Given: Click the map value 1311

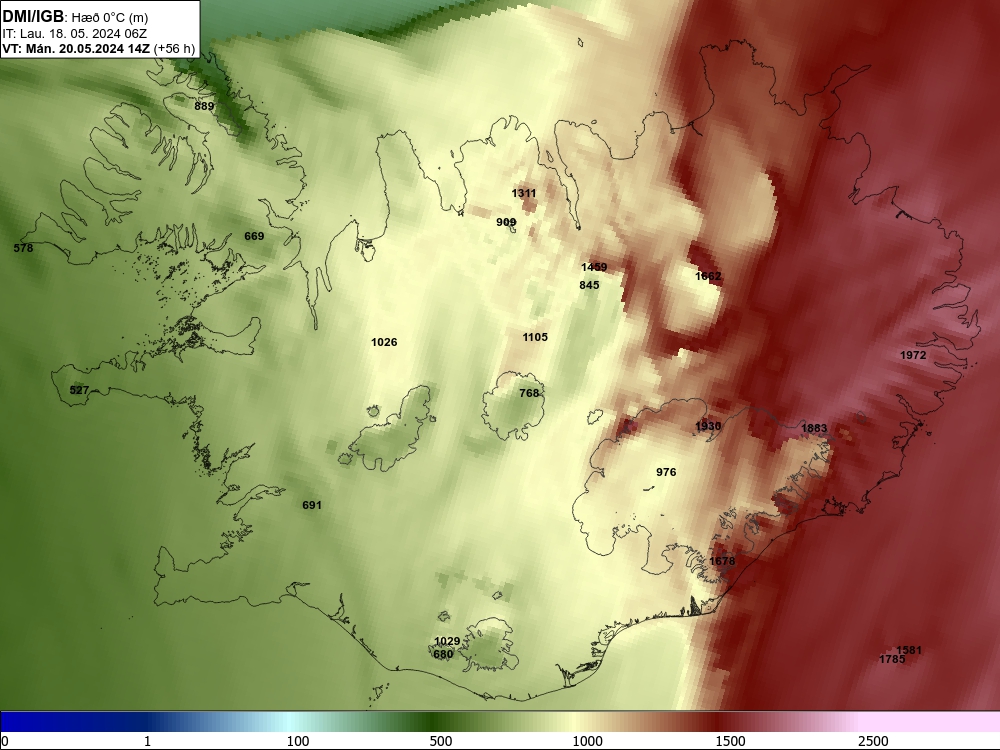Looking at the screenshot, I should [524, 193].
